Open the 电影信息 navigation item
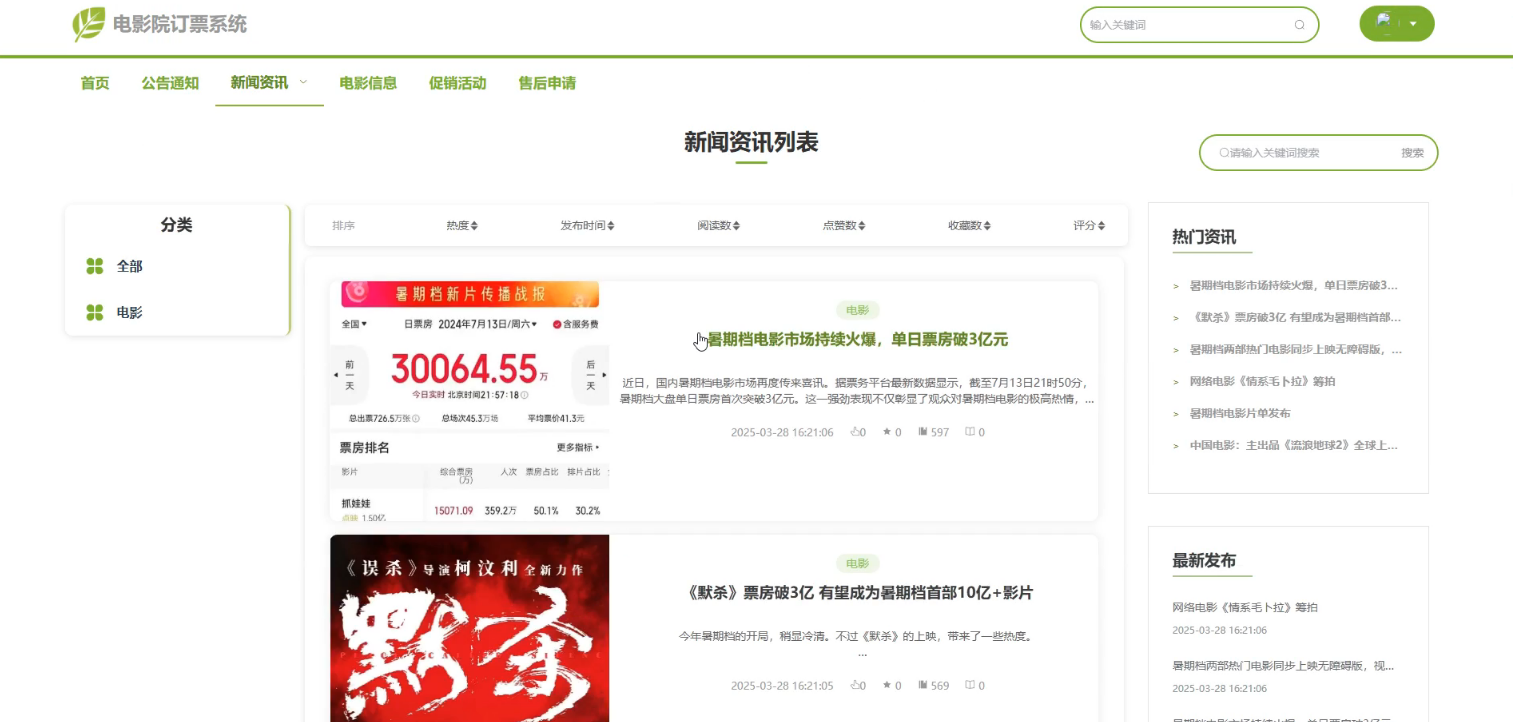 tap(368, 83)
